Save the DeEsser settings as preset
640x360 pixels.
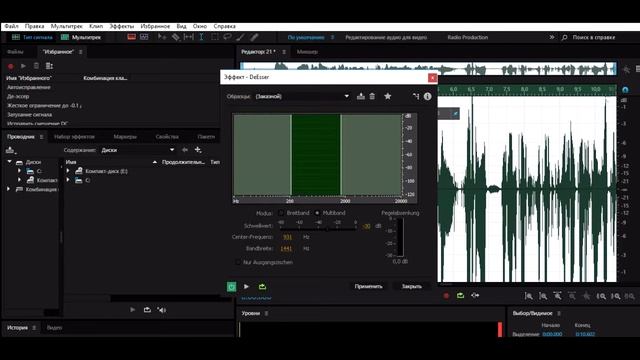coord(360,96)
